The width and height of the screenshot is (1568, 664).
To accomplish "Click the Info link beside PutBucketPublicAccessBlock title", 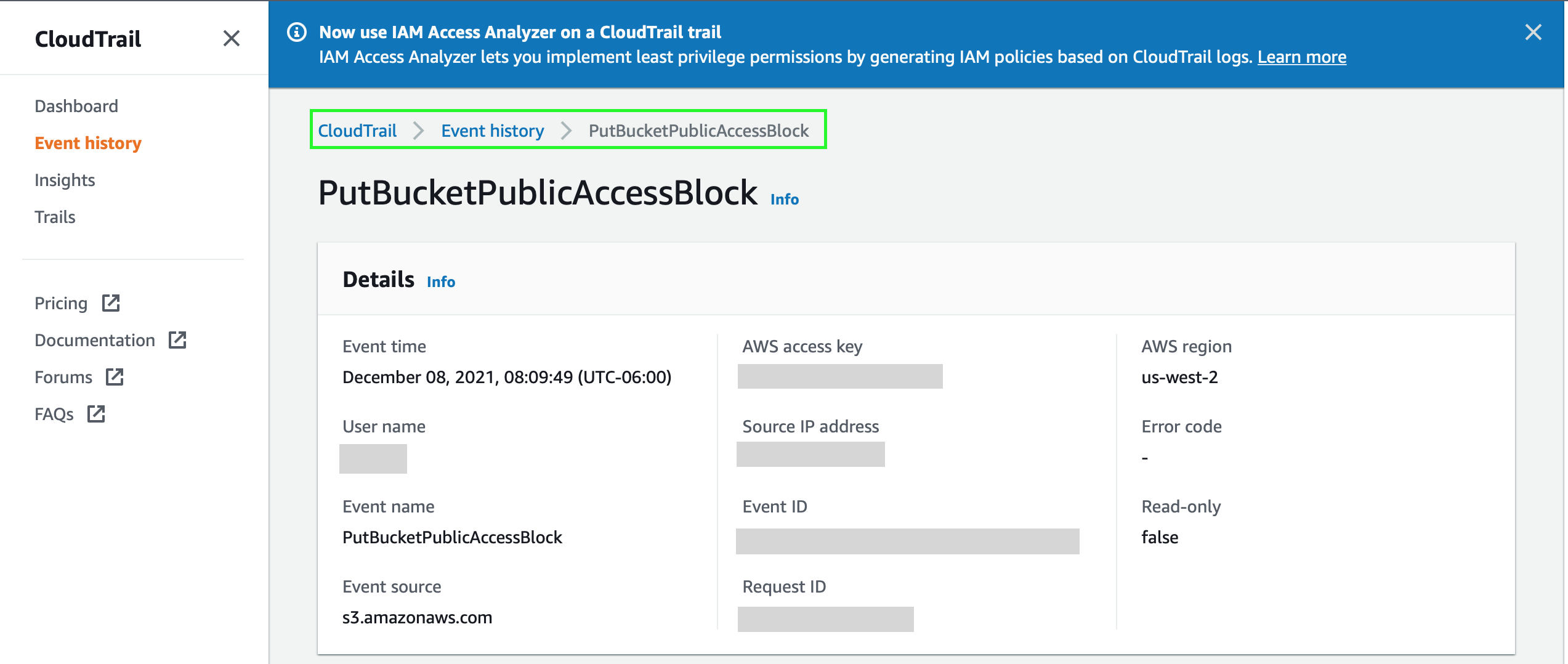I will click(785, 198).
